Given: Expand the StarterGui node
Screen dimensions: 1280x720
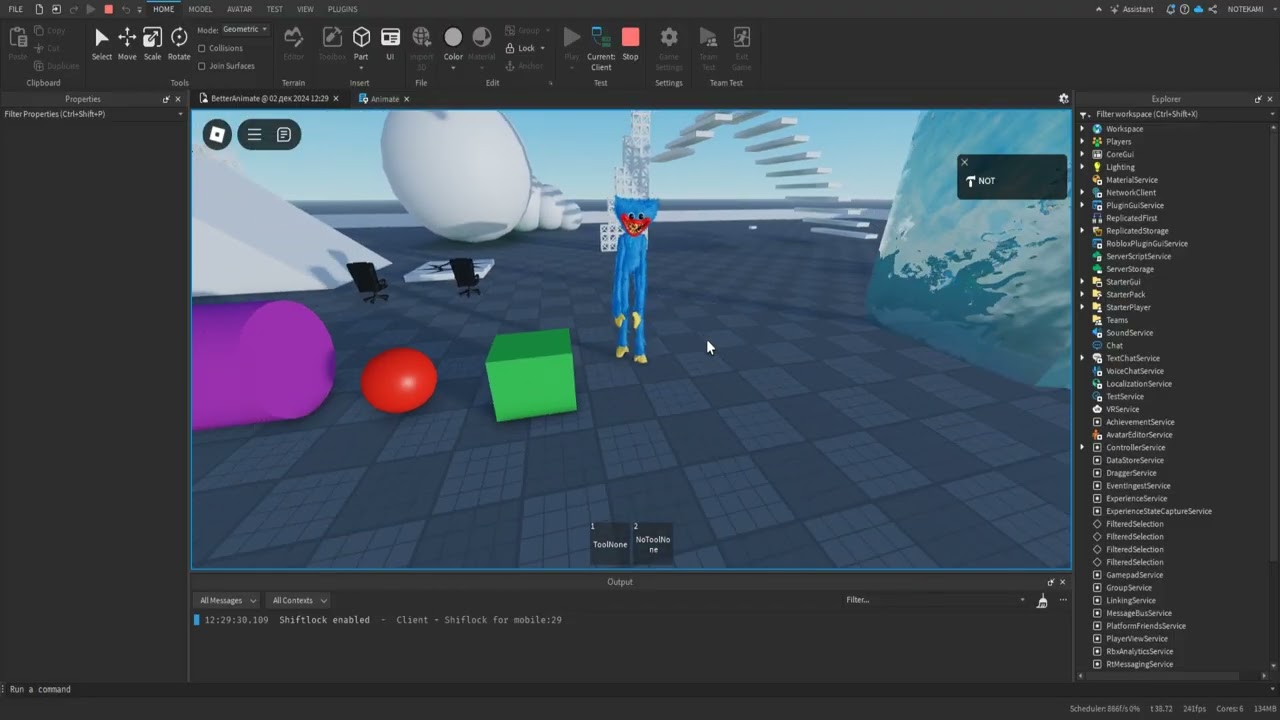Looking at the screenshot, I should tap(1082, 282).
